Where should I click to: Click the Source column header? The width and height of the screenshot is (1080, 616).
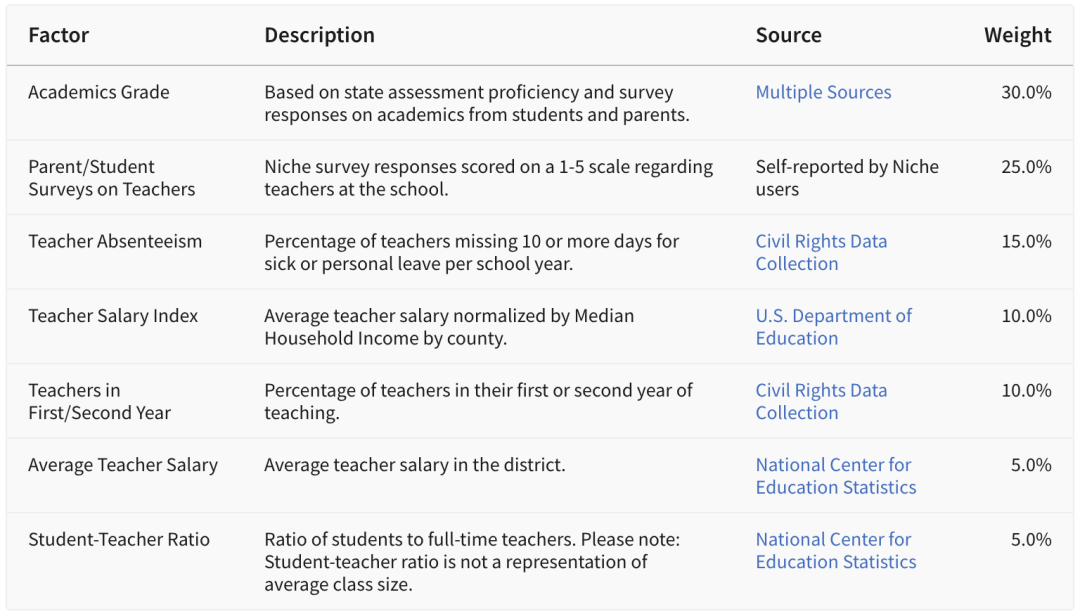pyautogui.click(x=788, y=35)
